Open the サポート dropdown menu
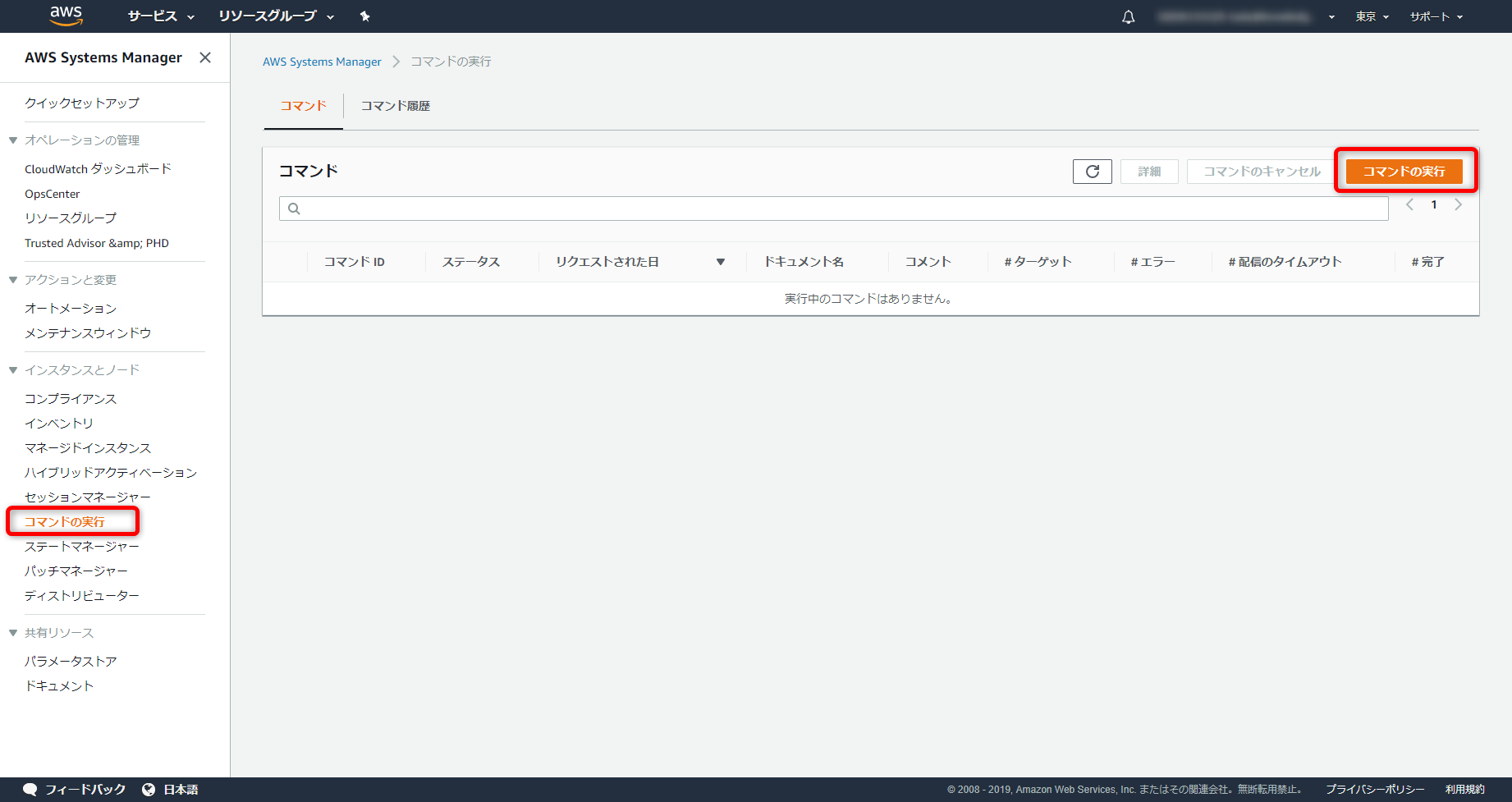 (x=1436, y=16)
